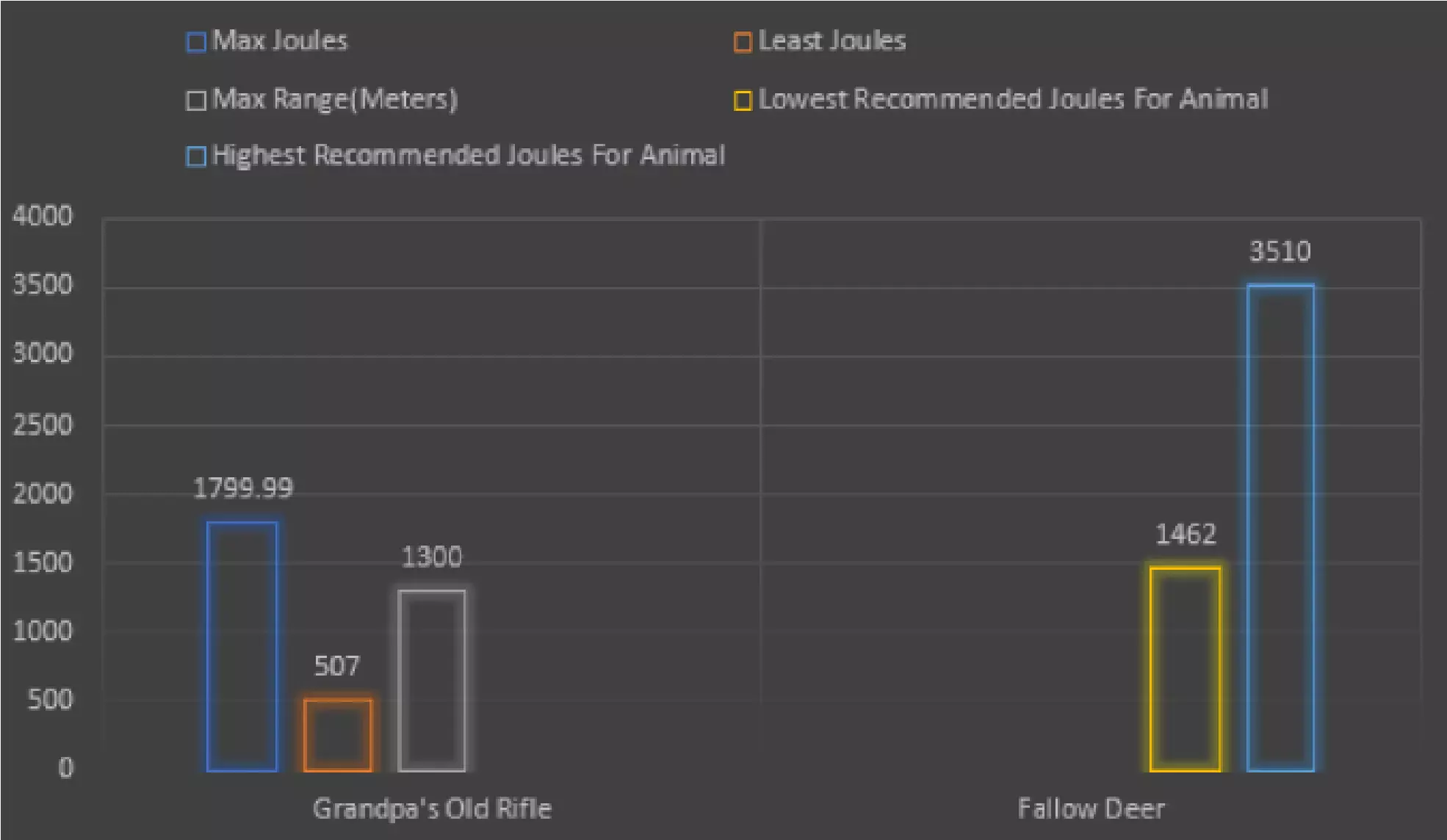The image size is (1447, 840).
Task: Select the "Max Joules" legend text
Action: [x=280, y=40]
